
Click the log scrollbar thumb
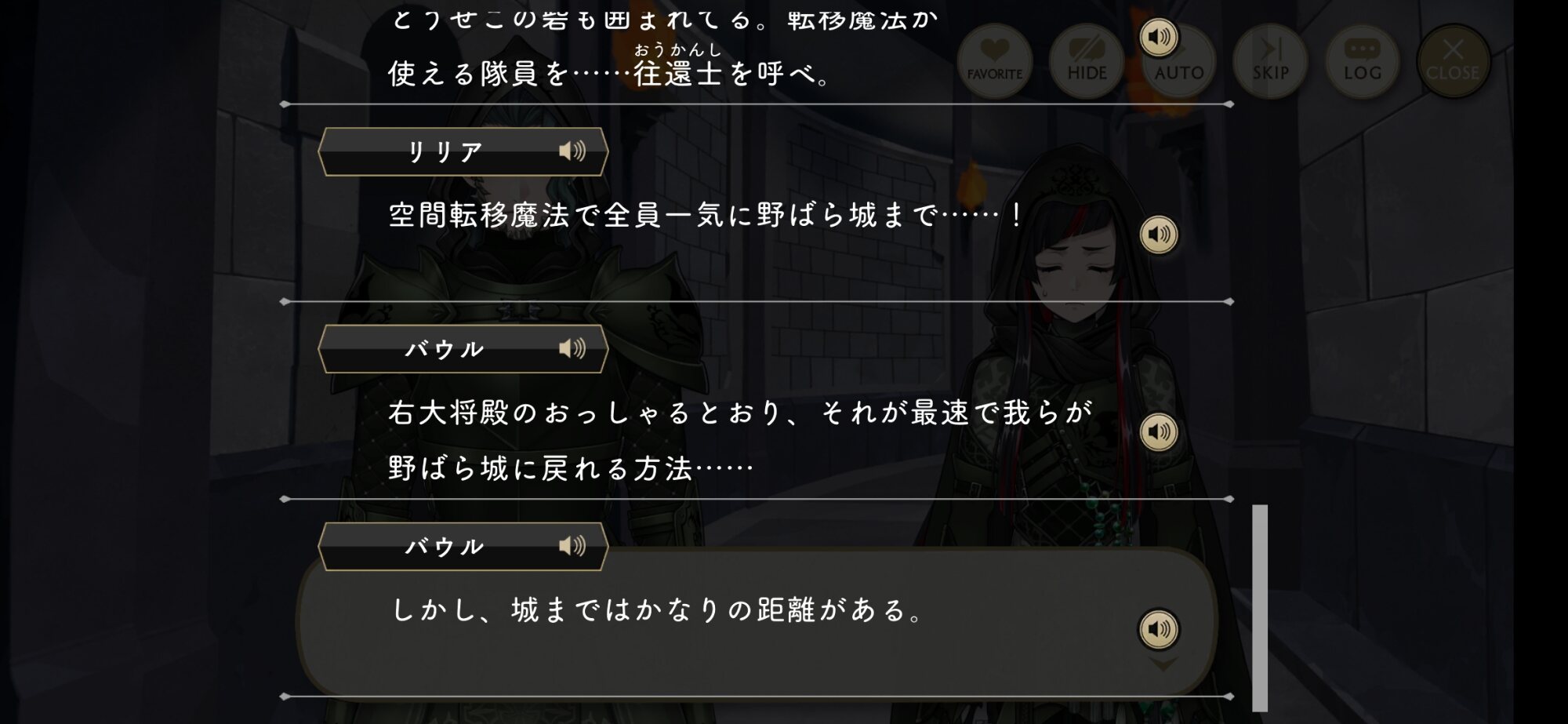click(x=1260, y=608)
